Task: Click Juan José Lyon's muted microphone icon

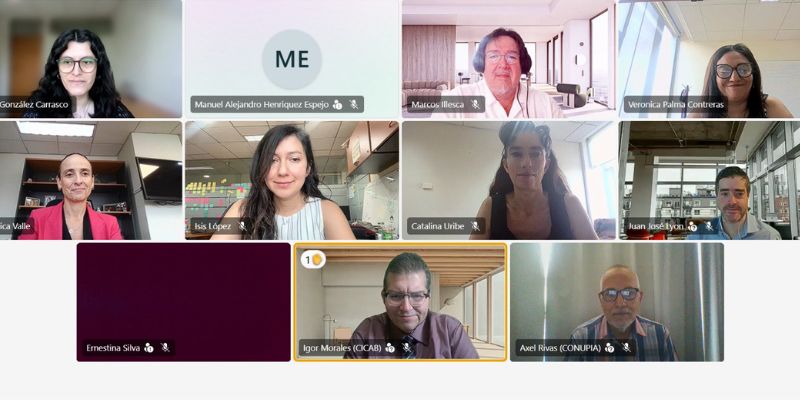Action: (708, 226)
